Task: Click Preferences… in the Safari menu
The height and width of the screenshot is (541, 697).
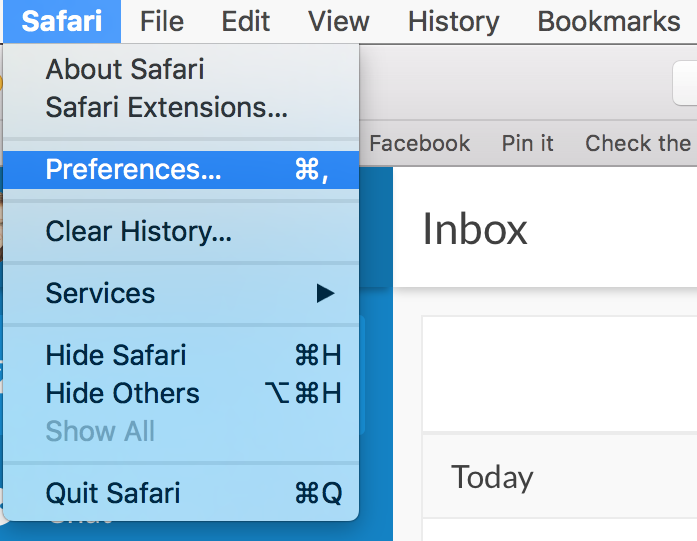Action: (181, 170)
